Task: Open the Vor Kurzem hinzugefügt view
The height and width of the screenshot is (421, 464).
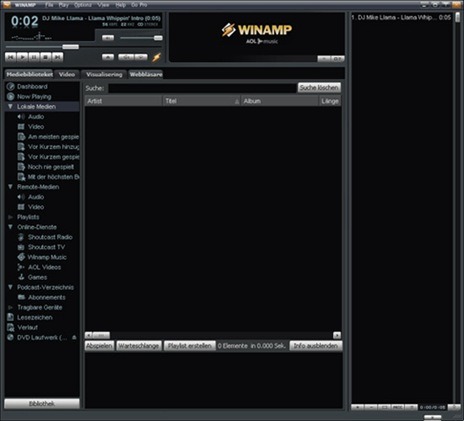Action: click(x=53, y=147)
